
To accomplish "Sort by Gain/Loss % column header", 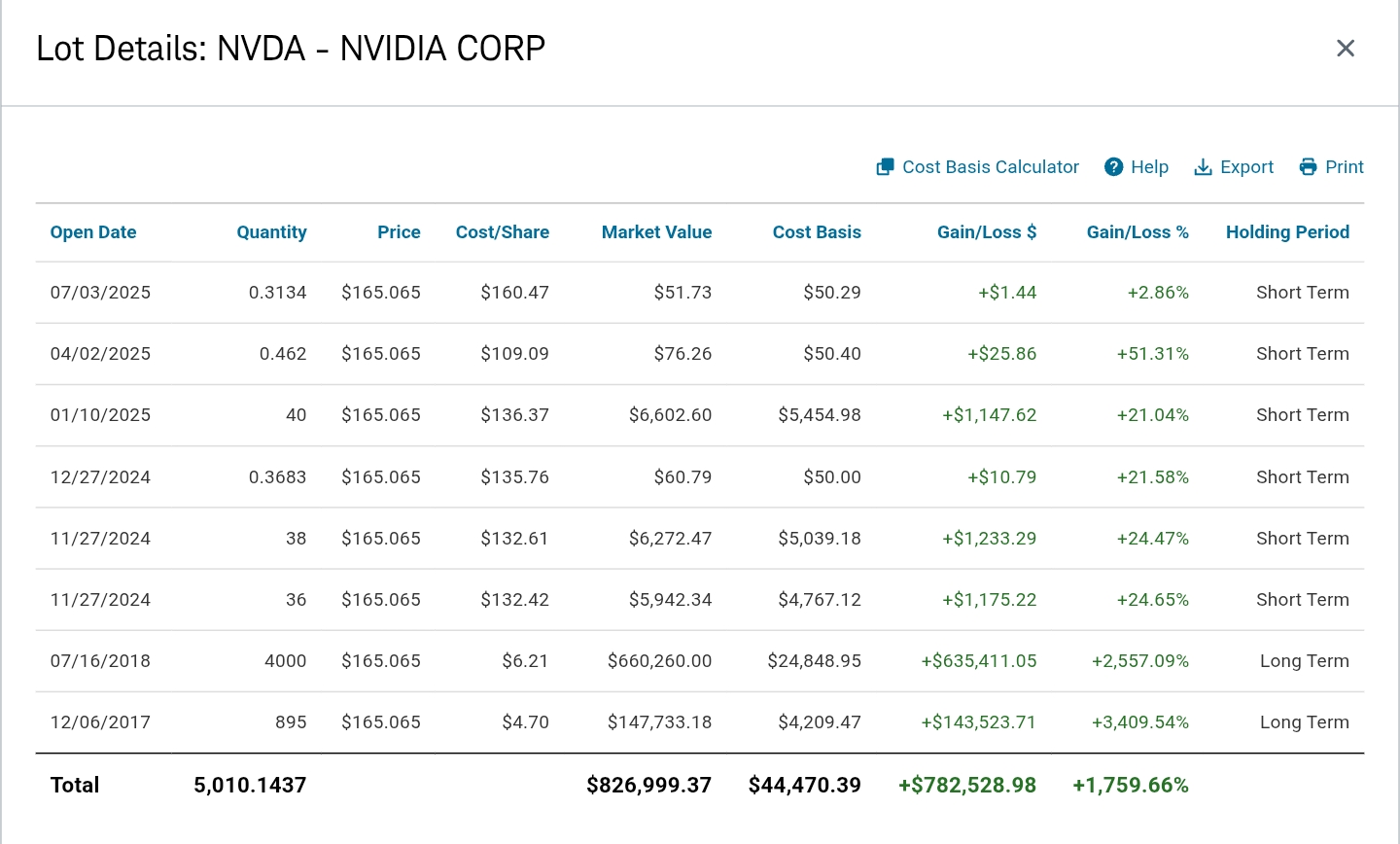I will pyautogui.click(x=1137, y=232).
